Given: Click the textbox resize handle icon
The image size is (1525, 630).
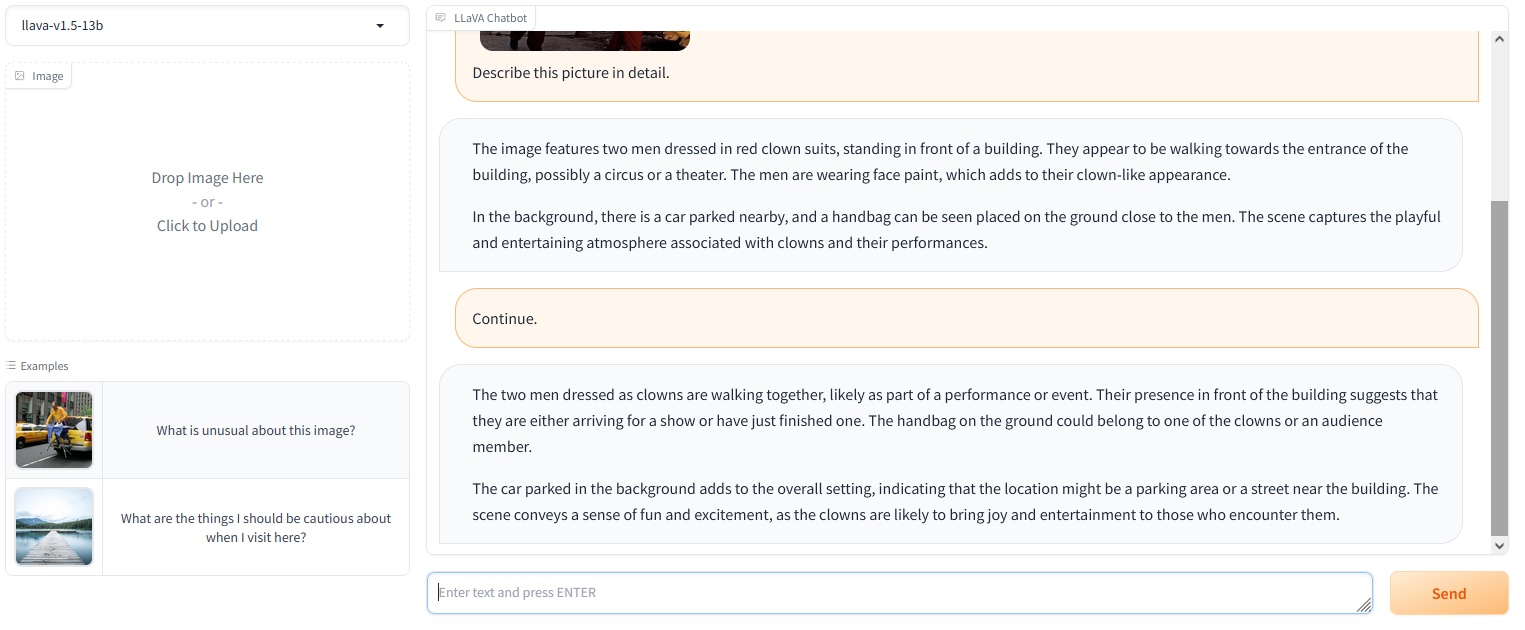Looking at the screenshot, I should coord(1363,605).
